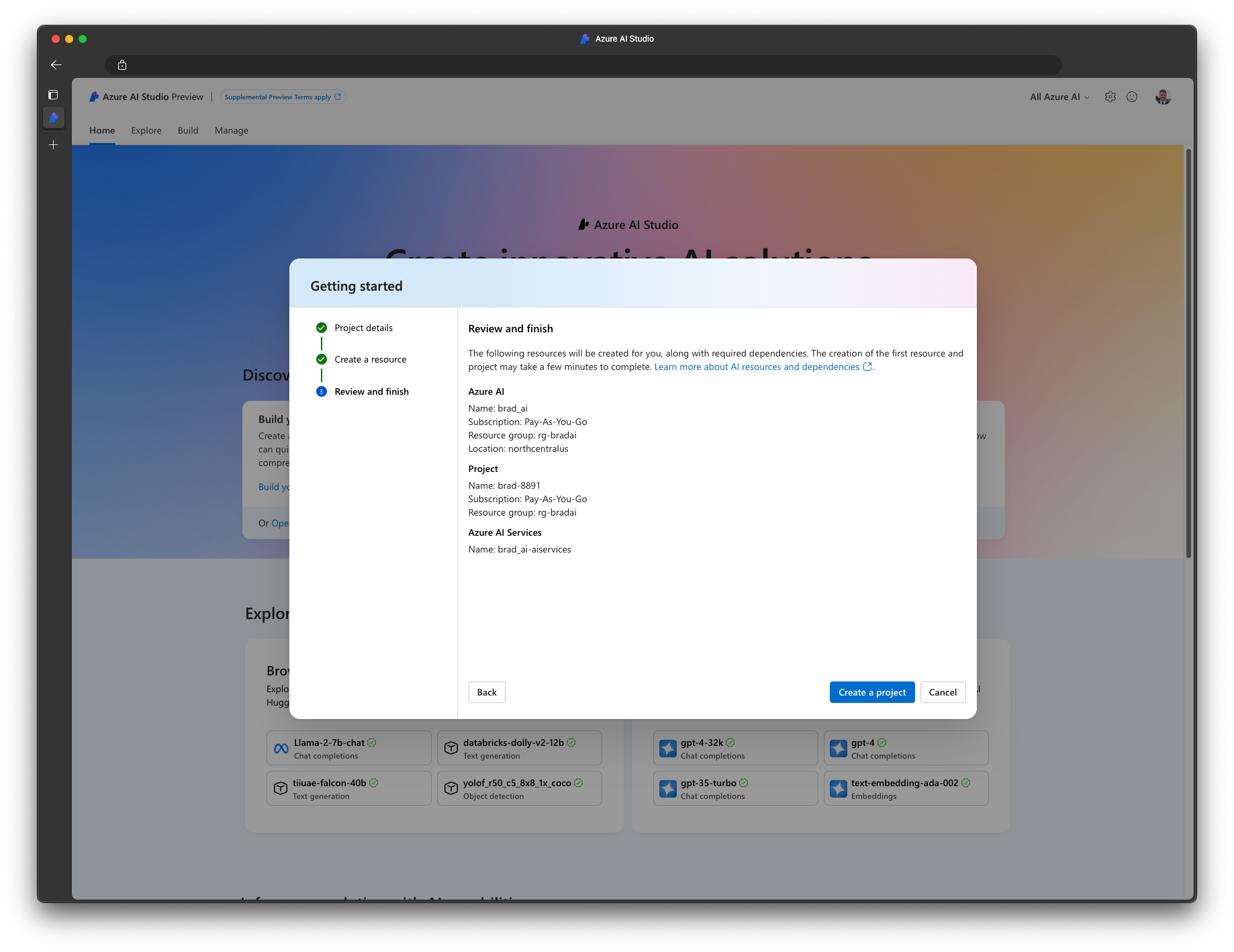Open the Manage tab
This screenshot has width=1234, height=952.
pyautogui.click(x=232, y=130)
